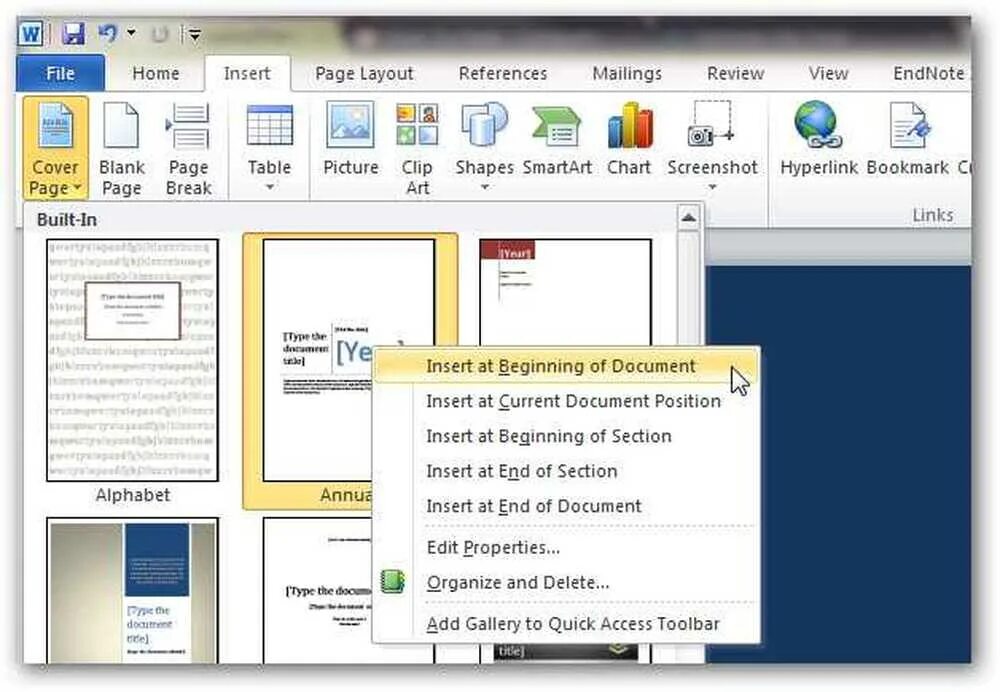Insert a Page Break
Viewport: 1000px width, 692px height.
click(x=188, y=149)
